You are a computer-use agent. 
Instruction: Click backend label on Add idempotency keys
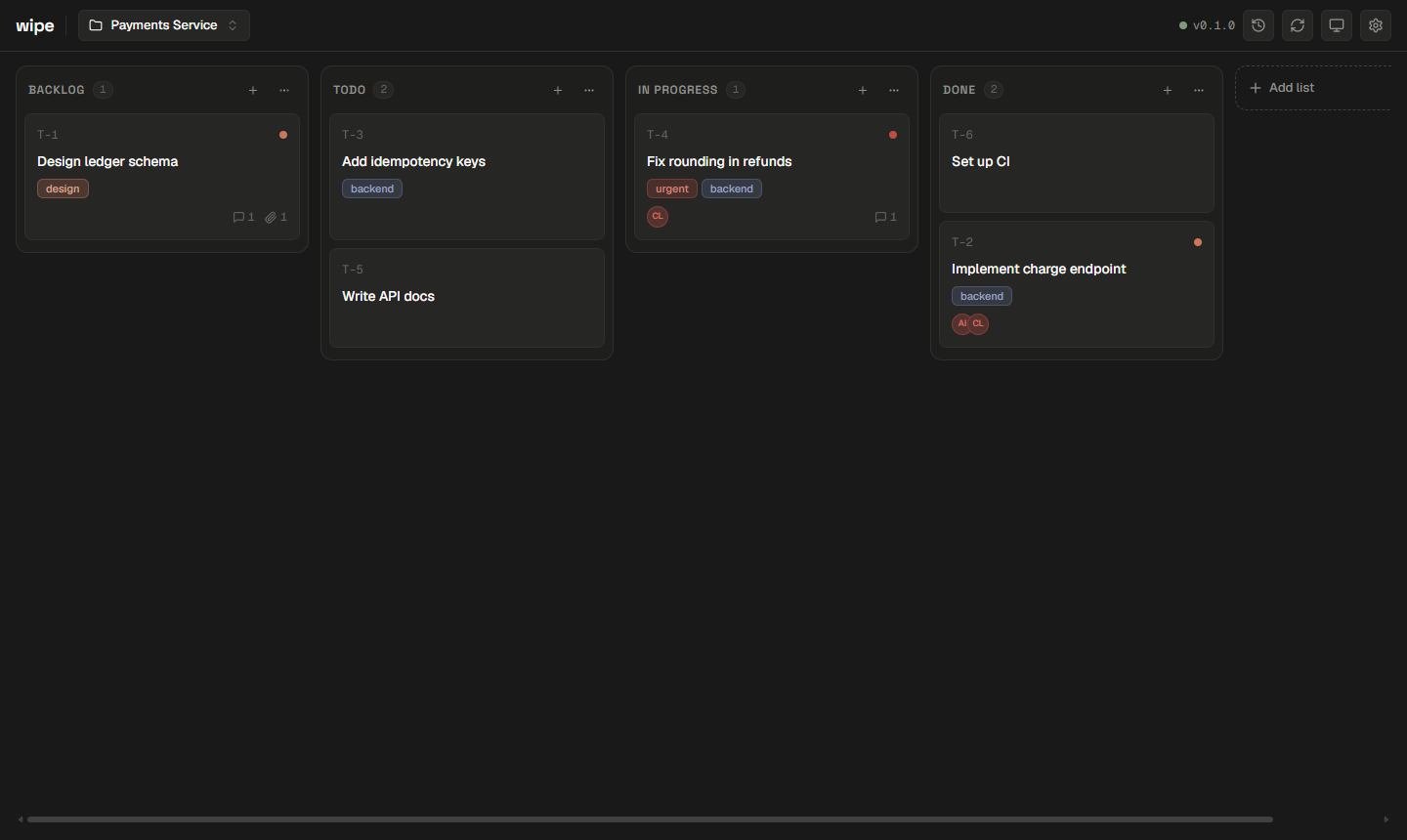tap(372, 189)
